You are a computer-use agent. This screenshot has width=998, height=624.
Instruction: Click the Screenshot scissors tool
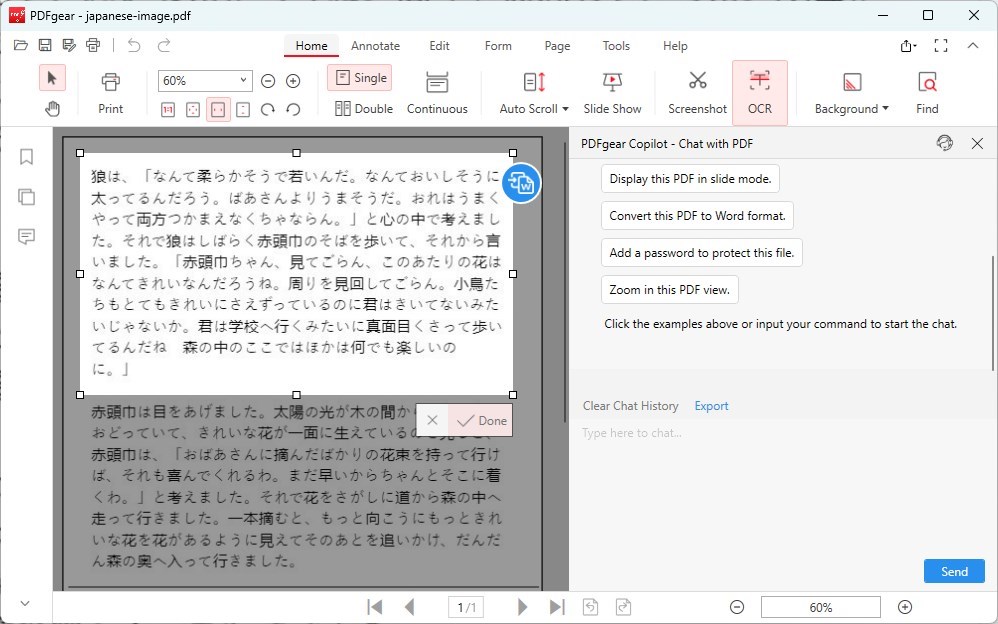pos(698,93)
